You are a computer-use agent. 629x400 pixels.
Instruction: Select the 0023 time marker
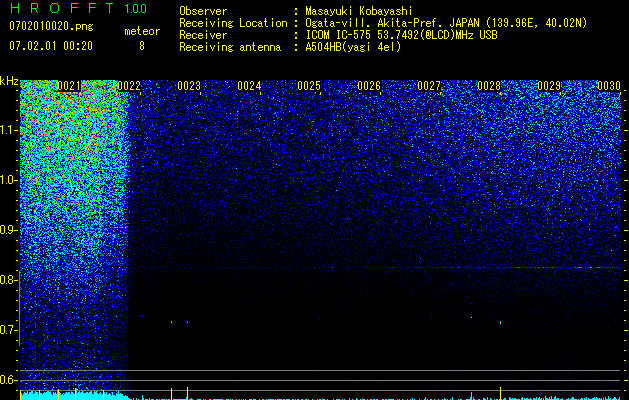189,86
